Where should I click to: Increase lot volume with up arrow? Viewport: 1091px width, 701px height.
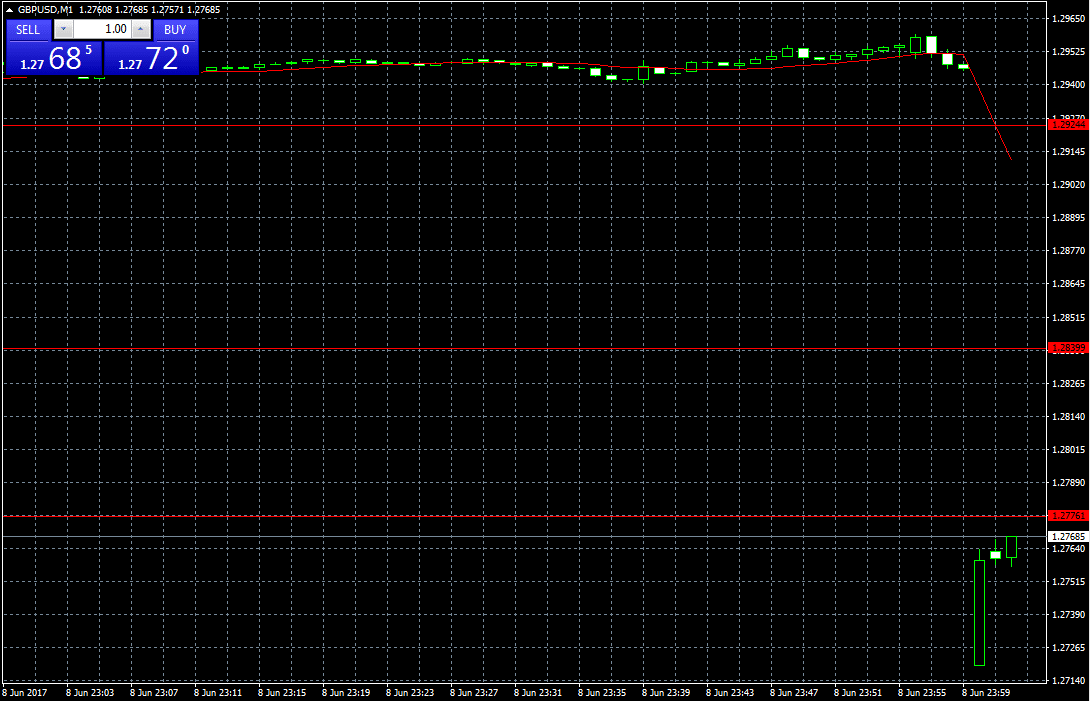tap(141, 29)
